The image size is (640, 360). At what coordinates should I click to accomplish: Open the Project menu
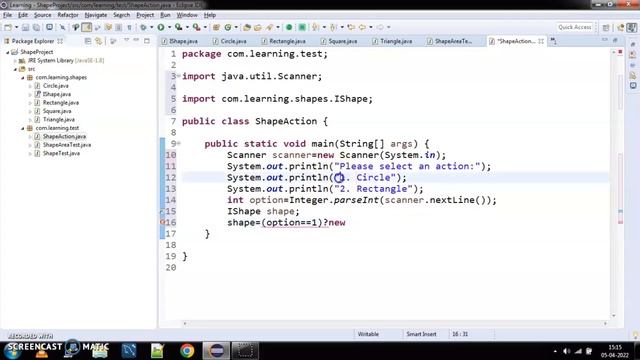(145, 15)
